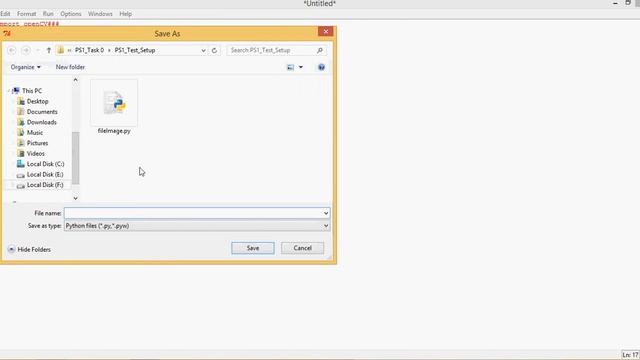Open the view options dropdown arrow
Image resolution: width=640 pixels, height=360 pixels.
click(x=301, y=67)
